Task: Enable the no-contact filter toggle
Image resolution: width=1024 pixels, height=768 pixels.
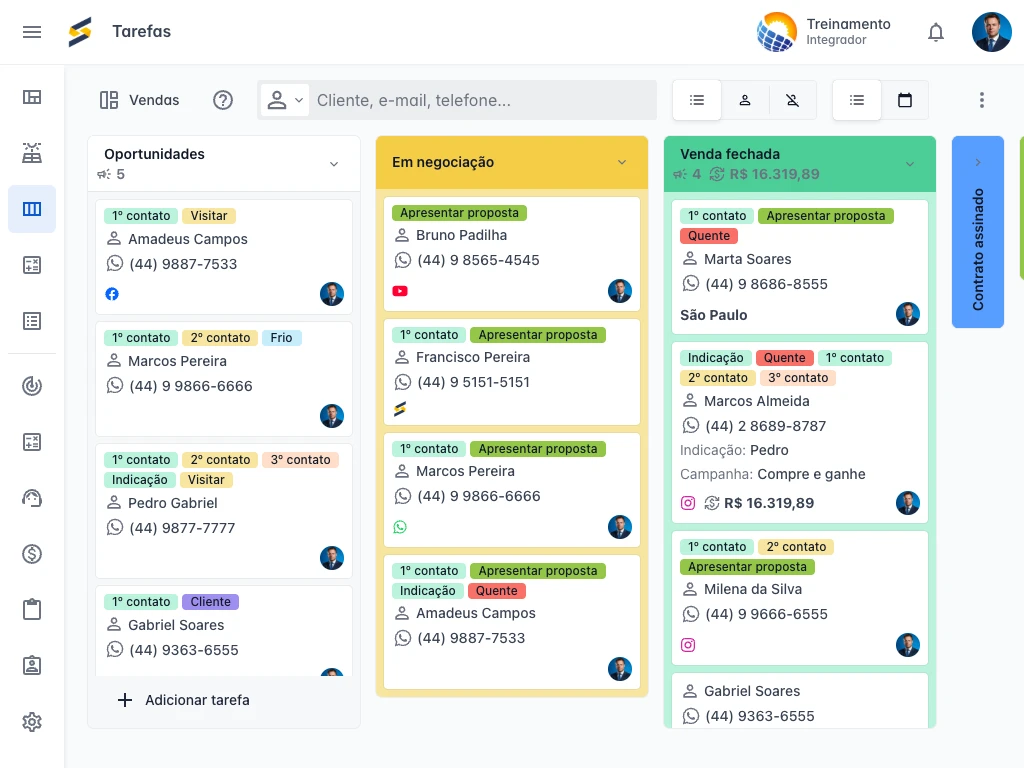Action: point(792,100)
